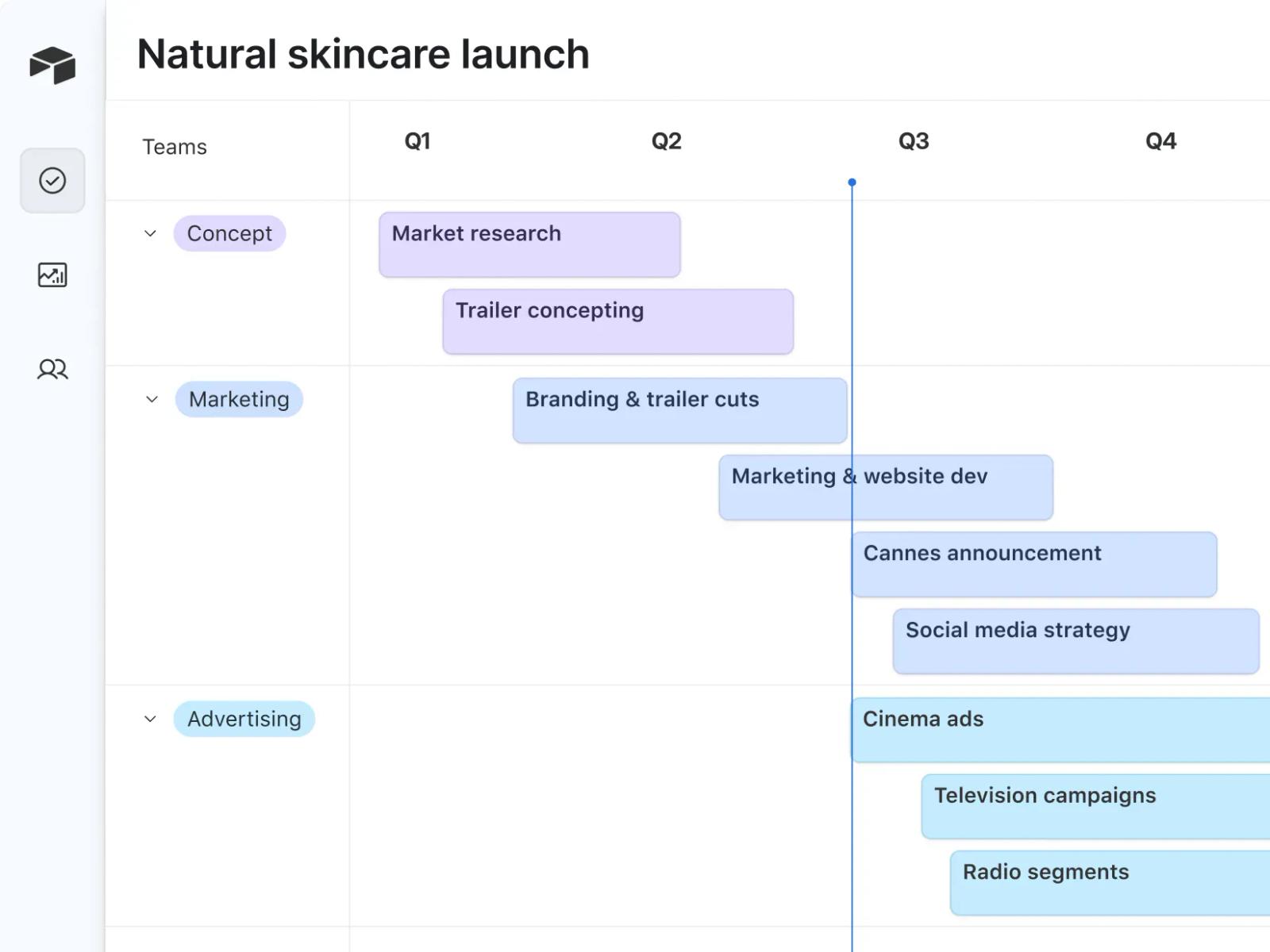Click the Q3 column header
Screen dimensions: 1270x952
click(x=914, y=141)
